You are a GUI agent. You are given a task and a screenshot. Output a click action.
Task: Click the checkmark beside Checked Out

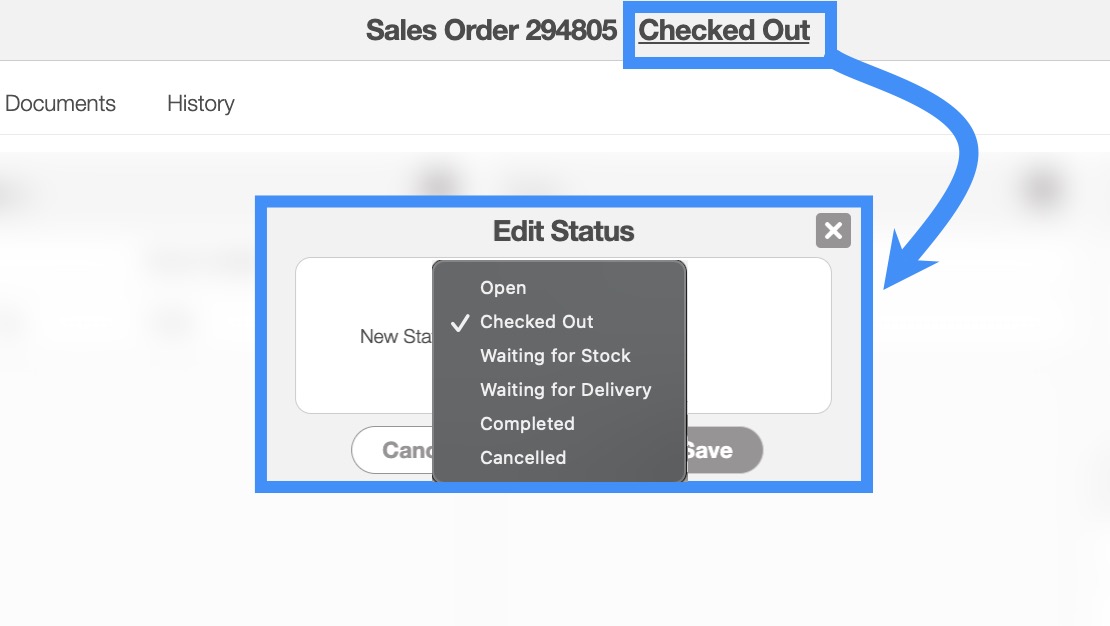tap(460, 322)
